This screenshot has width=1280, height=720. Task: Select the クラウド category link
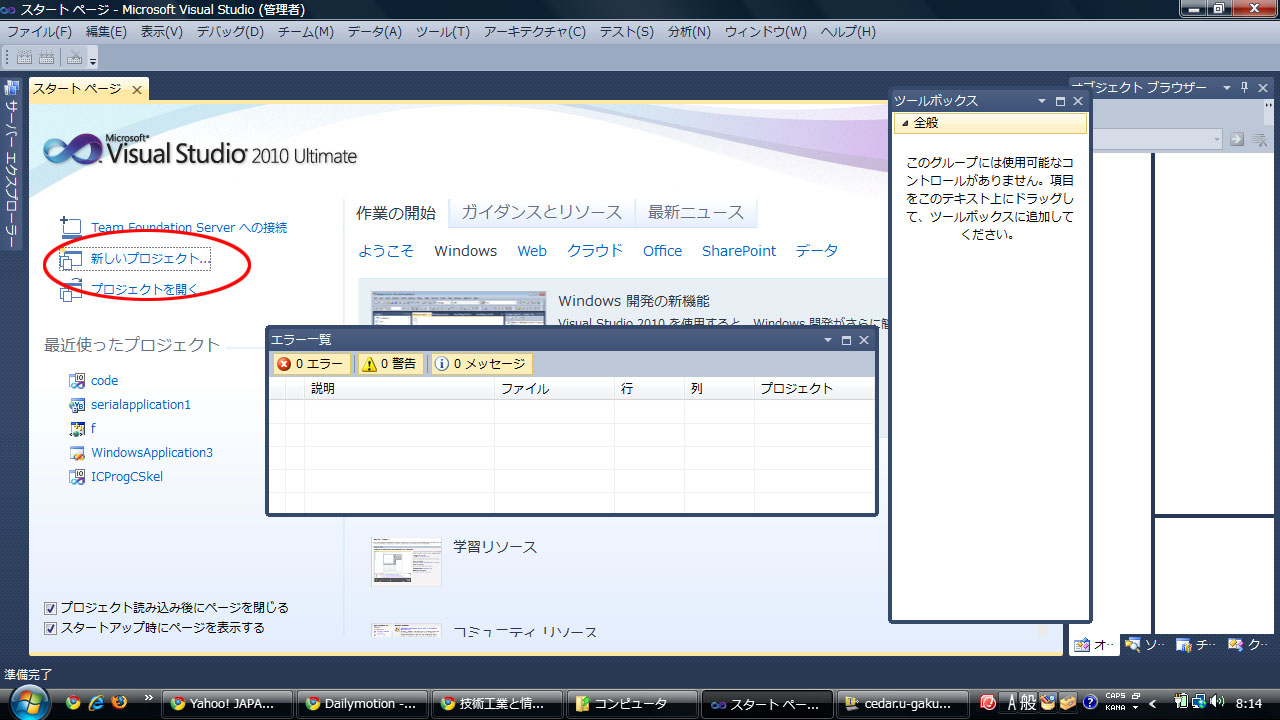pyautogui.click(x=595, y=251)
